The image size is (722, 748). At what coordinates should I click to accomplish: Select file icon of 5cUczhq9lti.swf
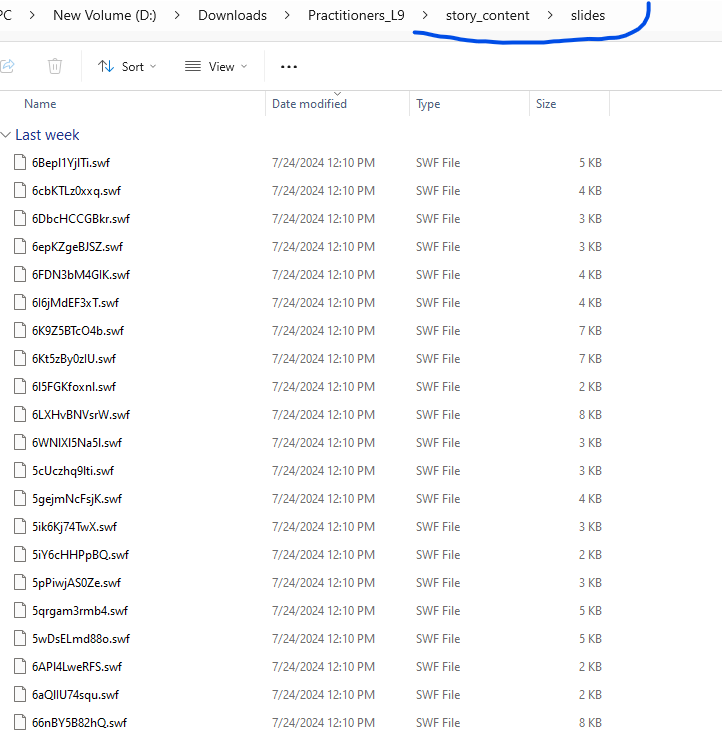pyautogui.click(x=20, y=471)
